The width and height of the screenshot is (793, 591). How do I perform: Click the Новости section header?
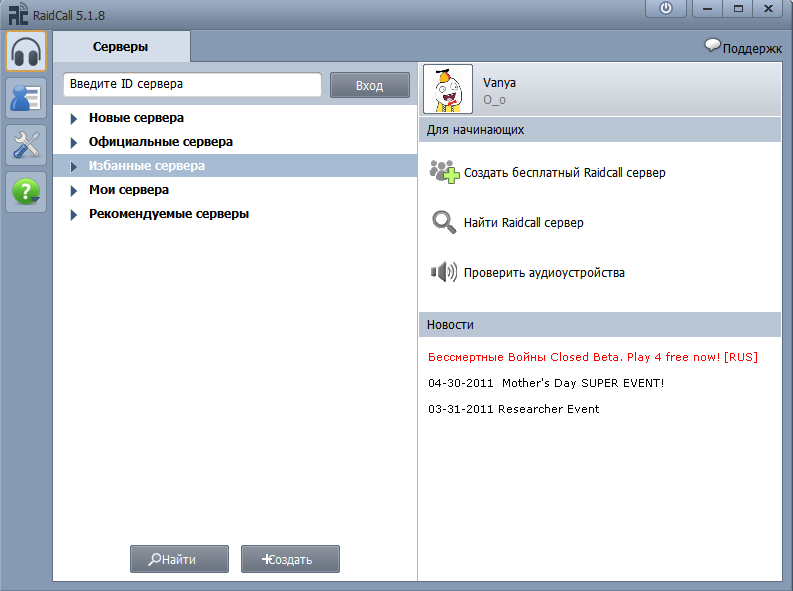[600, 325]
